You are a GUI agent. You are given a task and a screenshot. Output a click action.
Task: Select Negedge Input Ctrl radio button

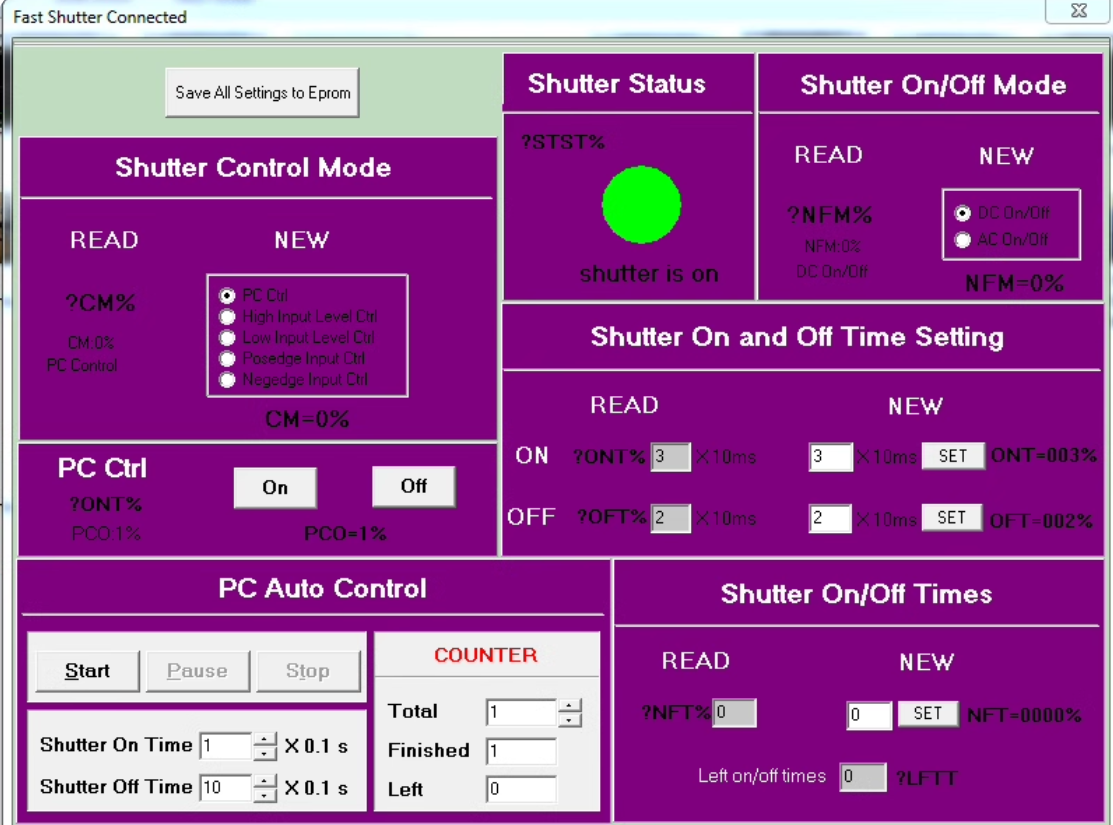[x=228, y=380]
